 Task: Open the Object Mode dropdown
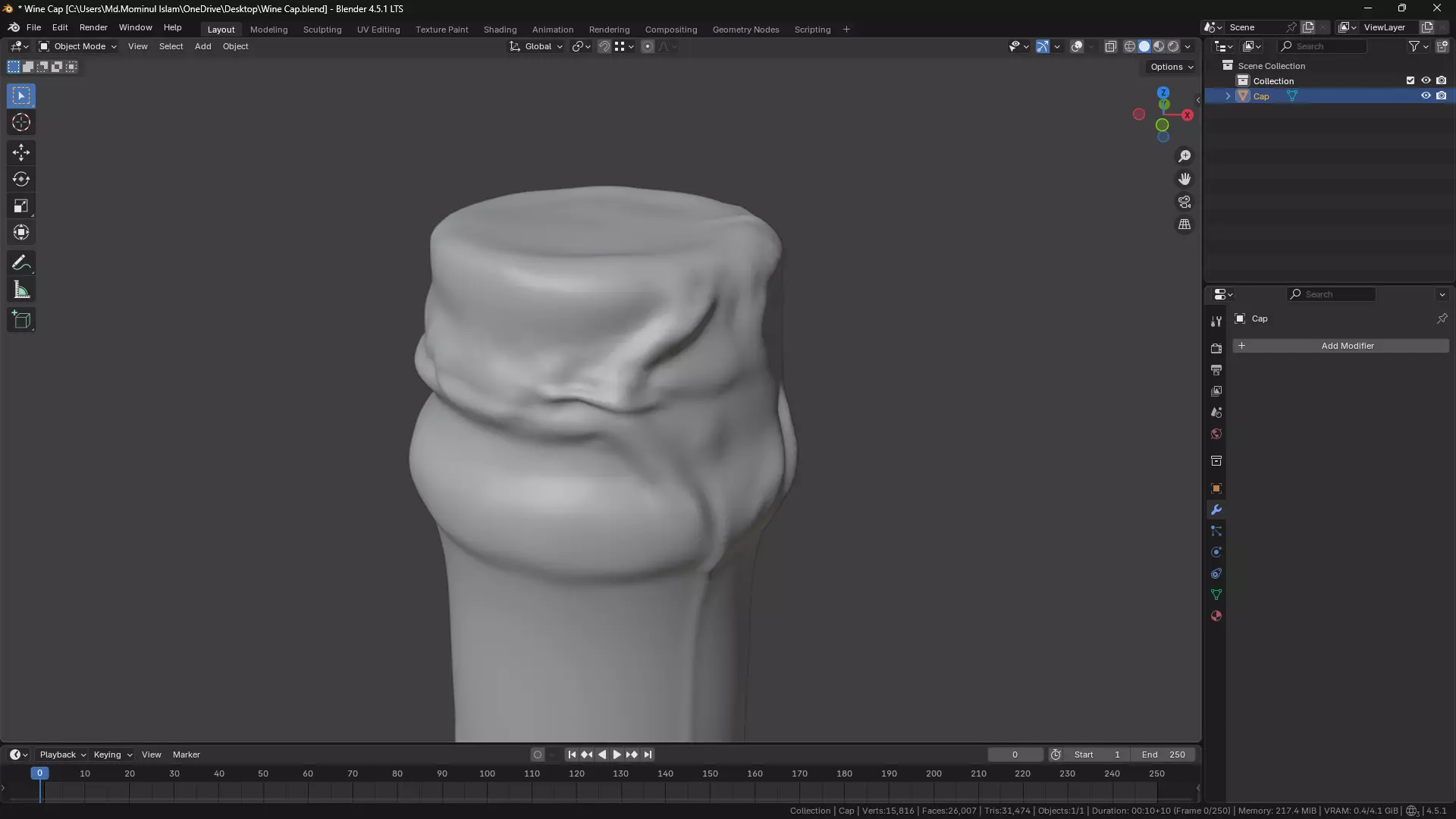coord(77,46)
